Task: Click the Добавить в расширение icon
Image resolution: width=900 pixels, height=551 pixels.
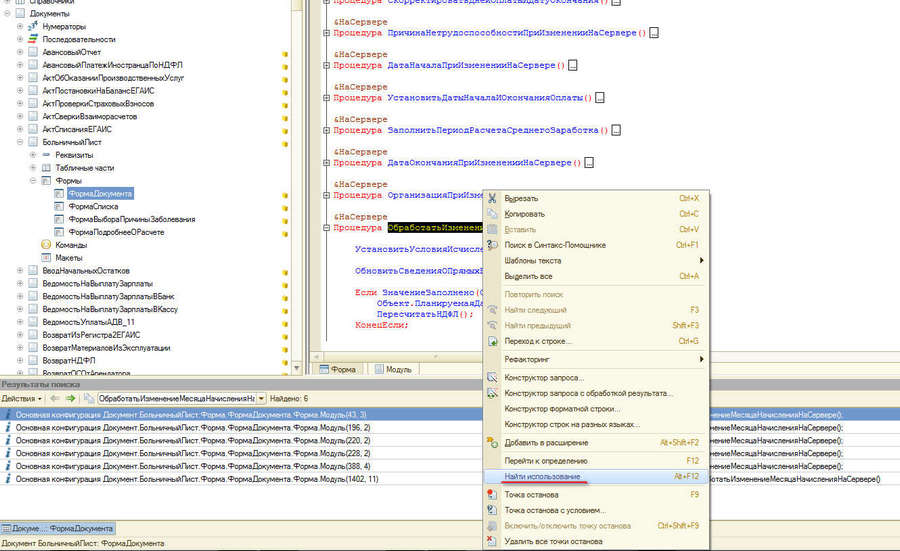Action: coord(492,442)
